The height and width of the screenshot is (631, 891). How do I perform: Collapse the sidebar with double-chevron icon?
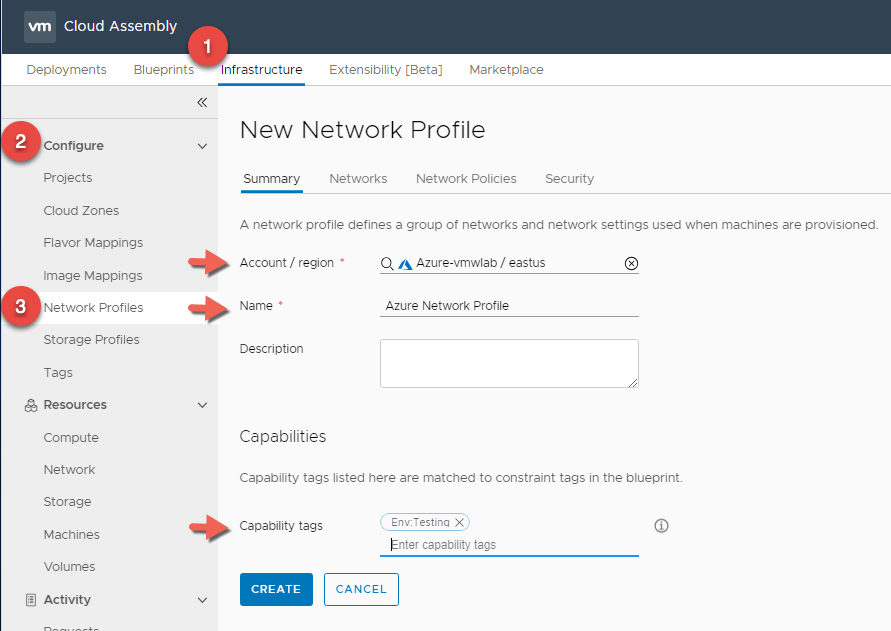[x=201, y=102]
